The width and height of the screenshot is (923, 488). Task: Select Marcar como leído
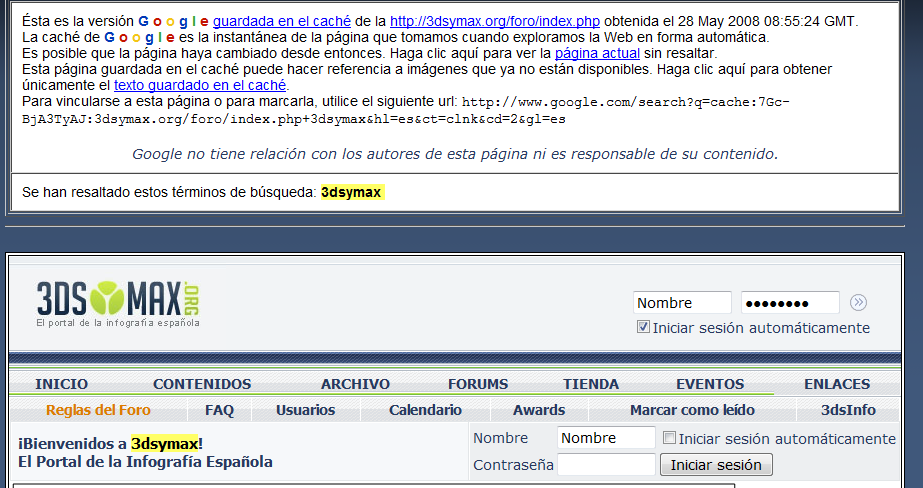coord(692,410)
